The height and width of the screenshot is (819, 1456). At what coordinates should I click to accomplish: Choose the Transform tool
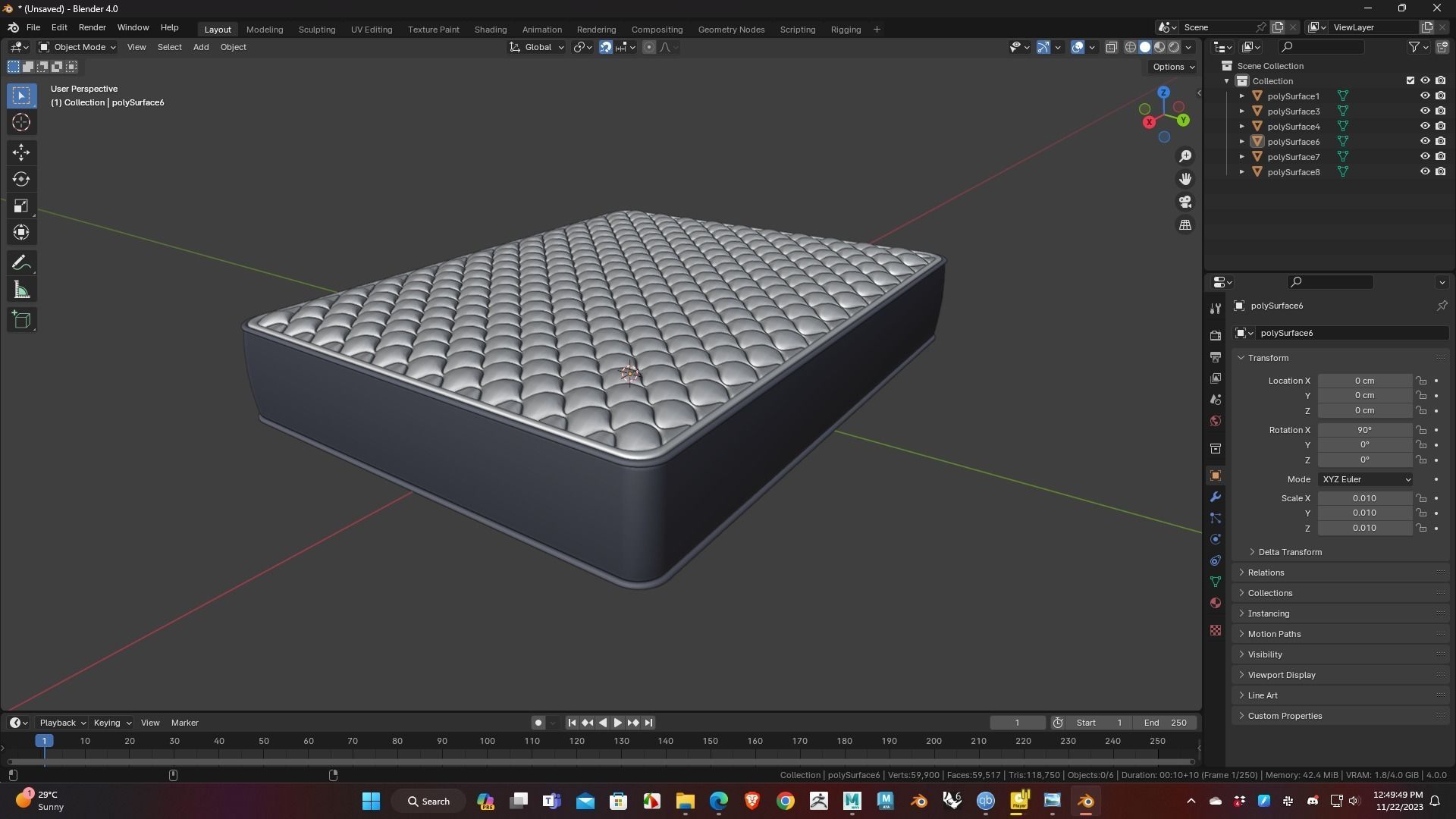[x=21, y=232]
